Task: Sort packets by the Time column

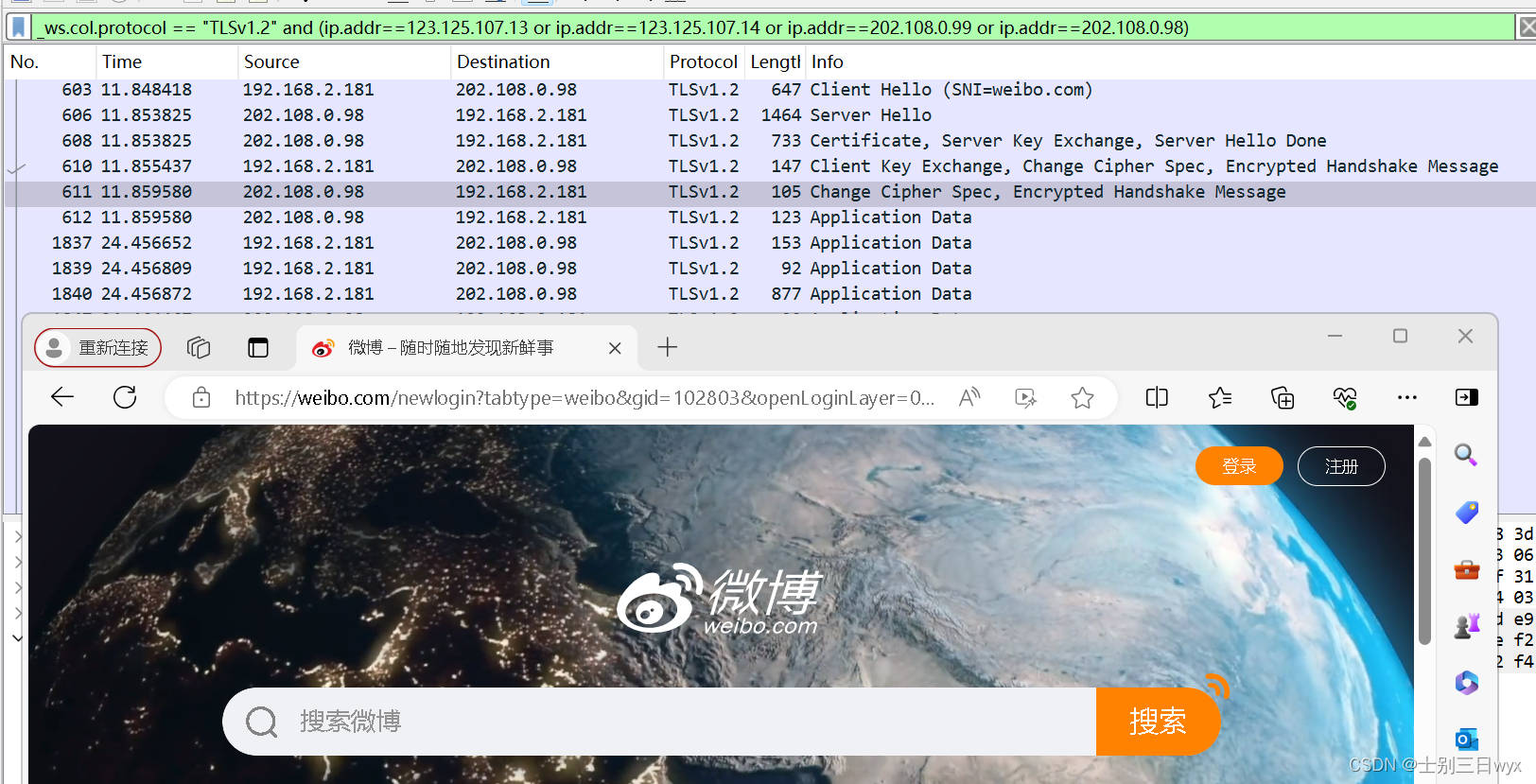Action: 166,62
